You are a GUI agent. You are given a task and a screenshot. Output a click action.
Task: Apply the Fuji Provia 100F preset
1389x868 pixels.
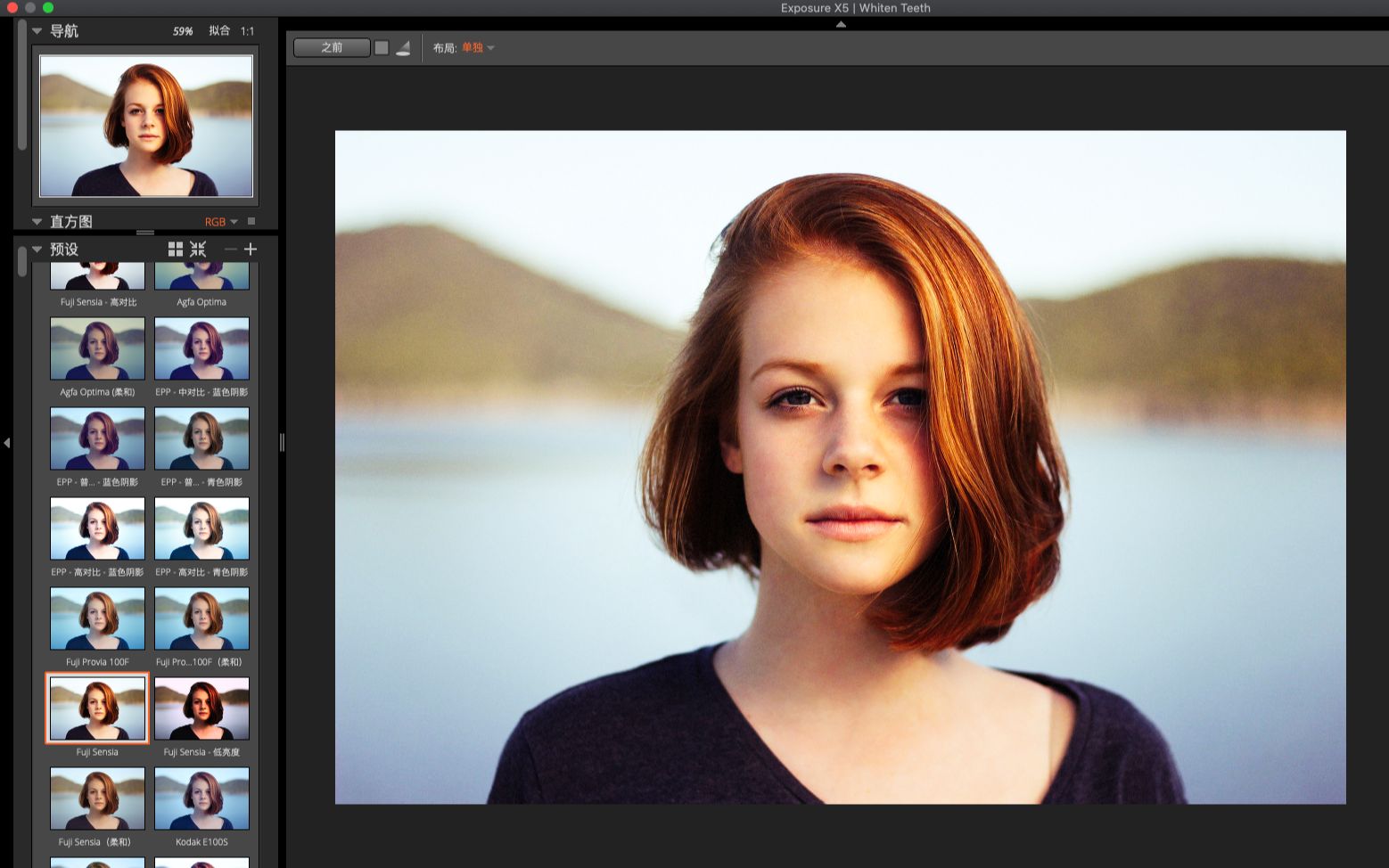[x=97, y=618]
